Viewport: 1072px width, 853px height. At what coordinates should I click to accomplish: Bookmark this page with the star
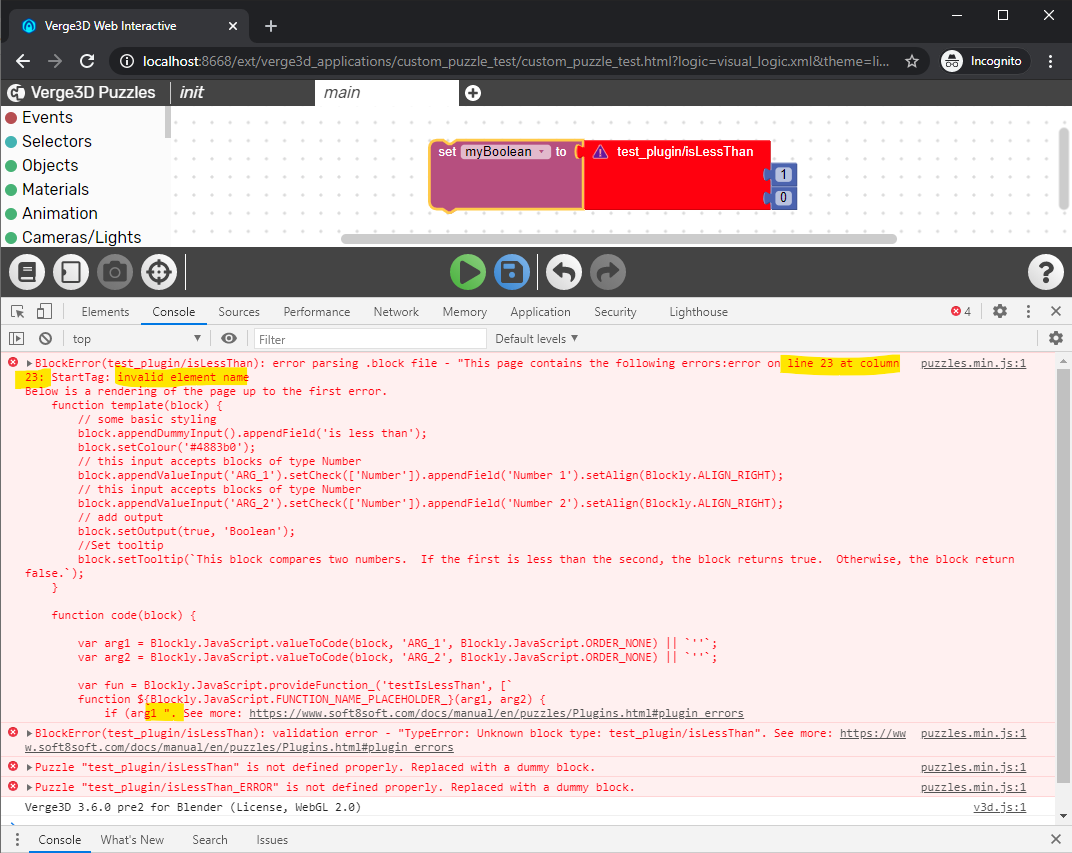pyautogui.click(x=911, y=62)
